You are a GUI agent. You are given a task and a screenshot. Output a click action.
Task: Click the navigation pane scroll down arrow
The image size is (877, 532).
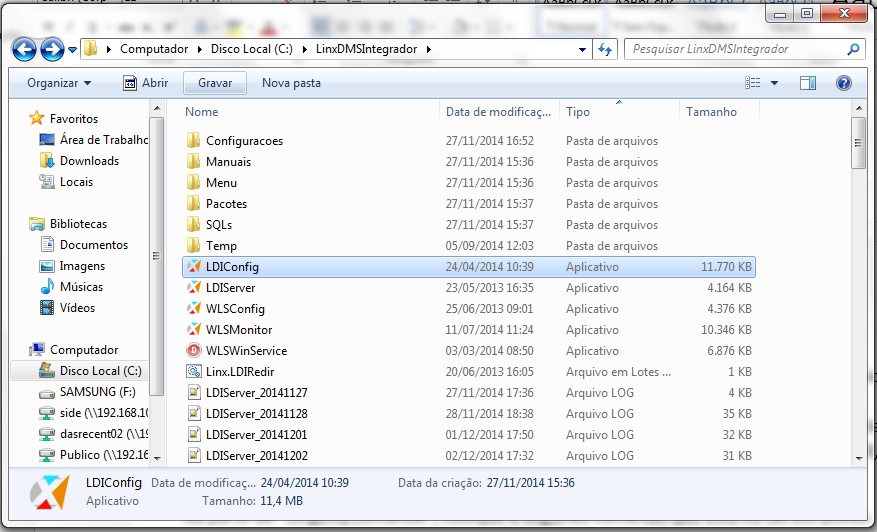[x=157, y=458]
